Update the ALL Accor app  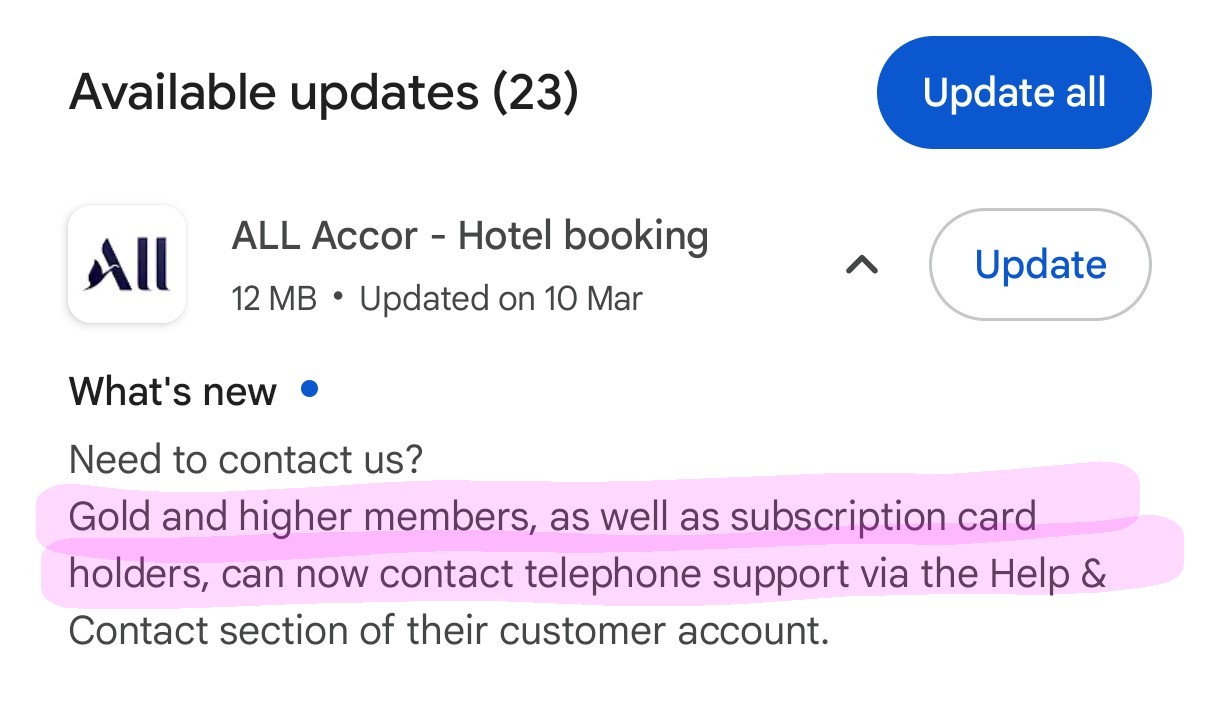coord(1040,265)
